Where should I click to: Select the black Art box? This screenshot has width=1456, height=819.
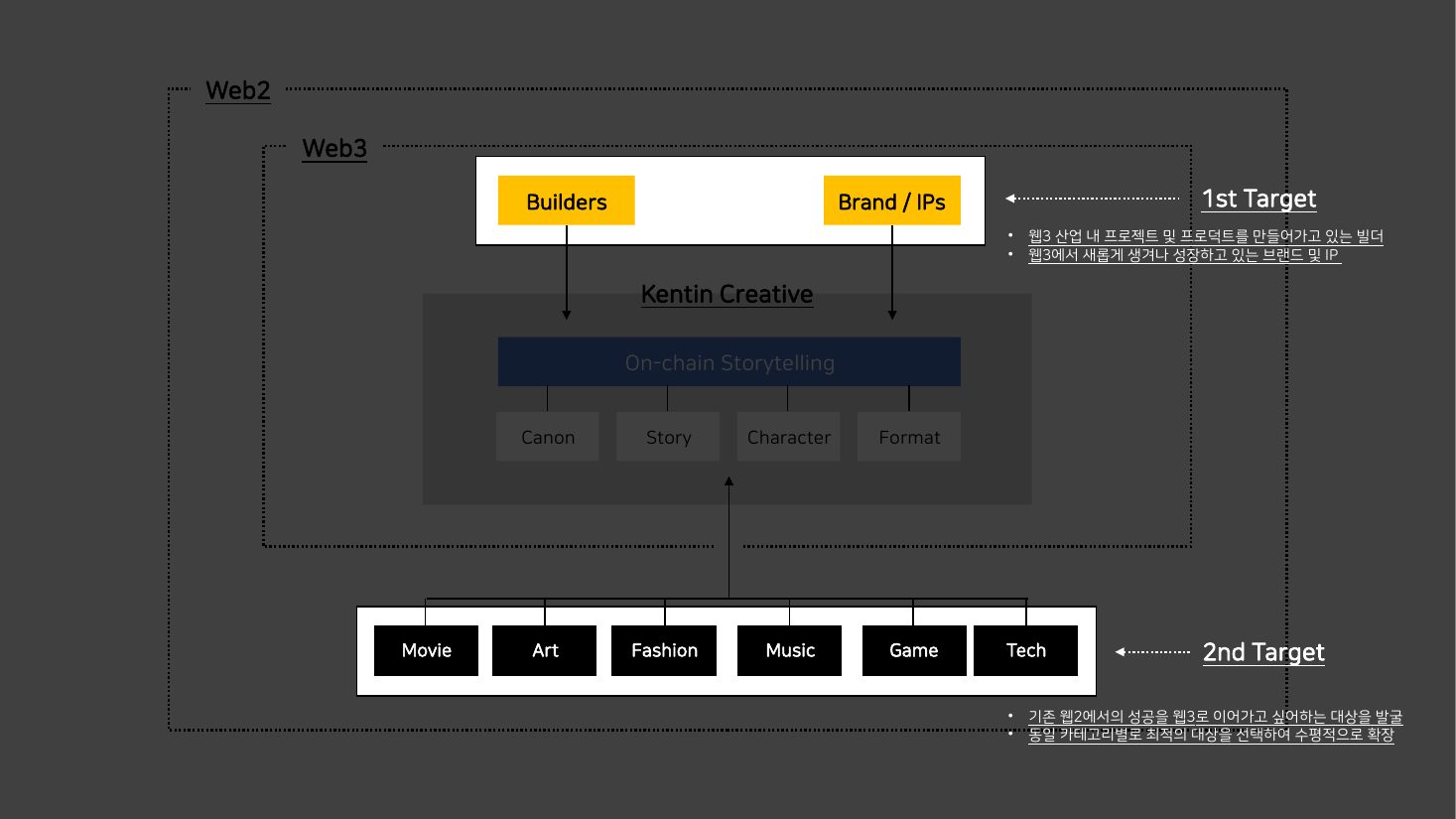[x=545, y=650]
